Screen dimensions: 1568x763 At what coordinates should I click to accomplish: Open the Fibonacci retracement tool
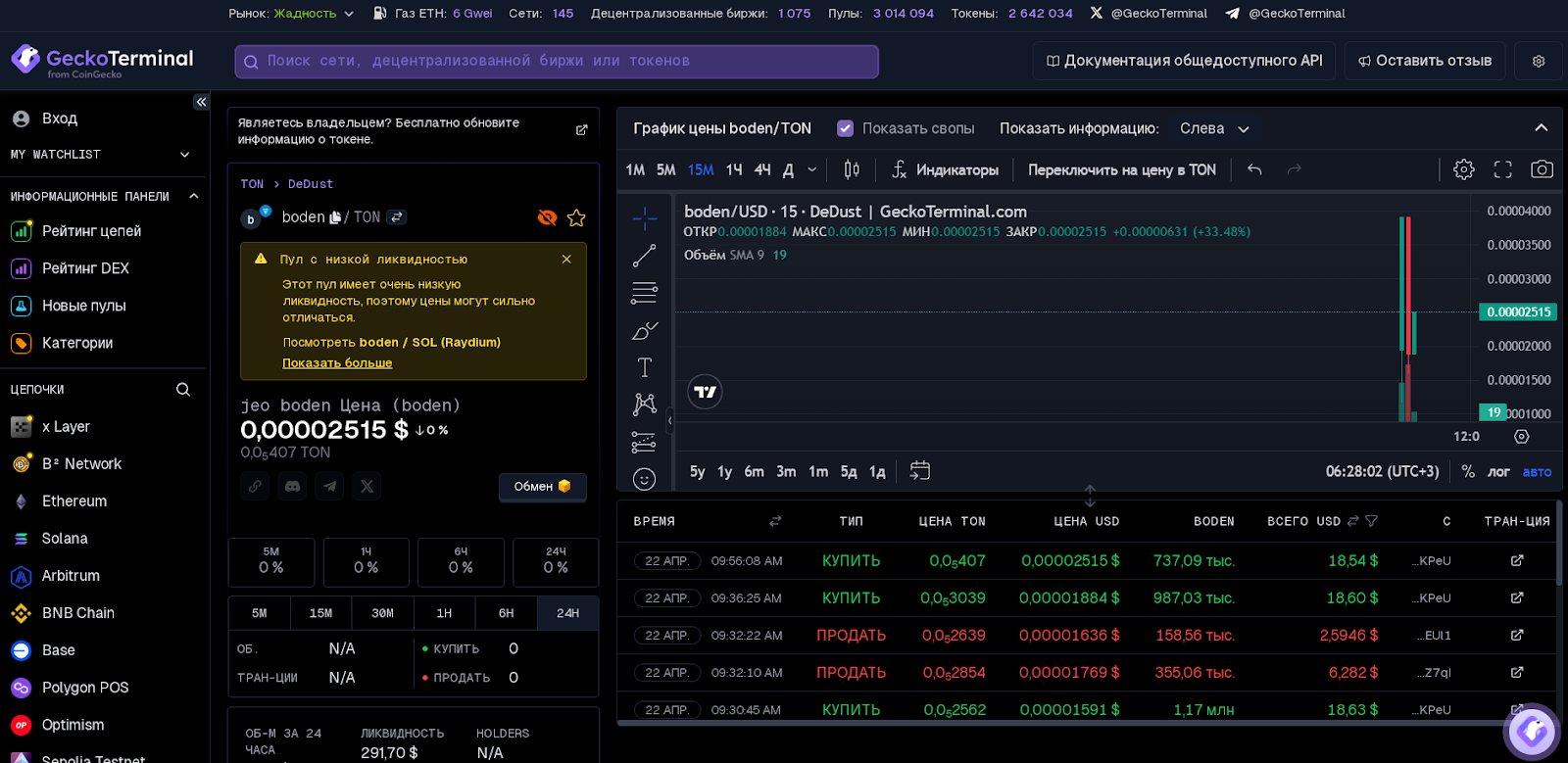coord(644,293)
